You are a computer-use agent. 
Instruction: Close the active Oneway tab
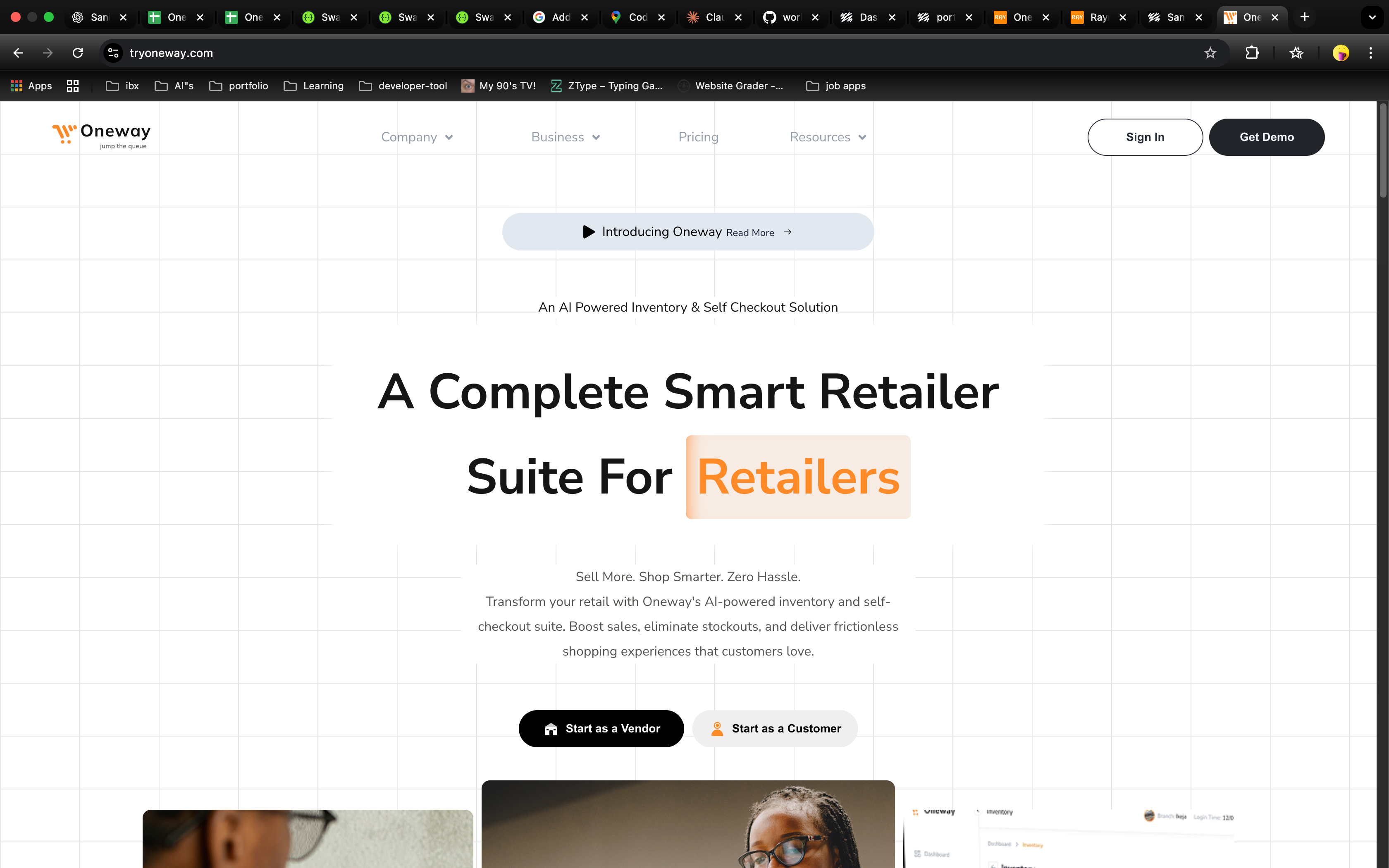(1275, 17)
